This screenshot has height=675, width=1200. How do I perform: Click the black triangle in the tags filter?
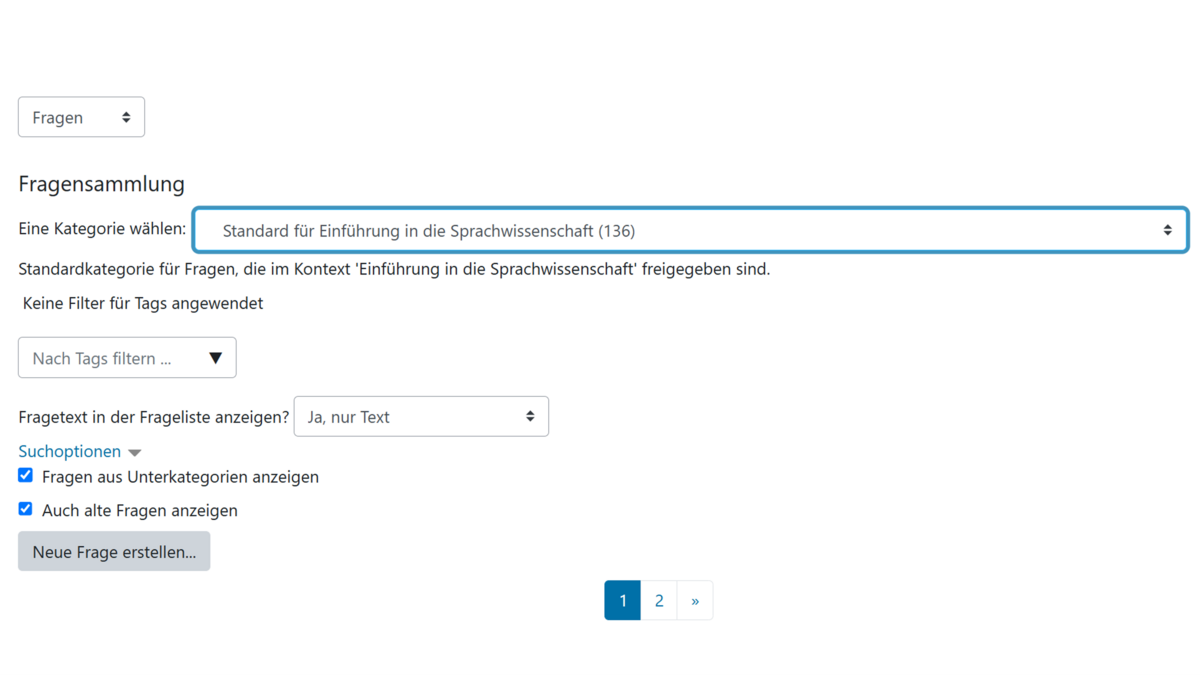pyautogui.click(x=215, y=358)
